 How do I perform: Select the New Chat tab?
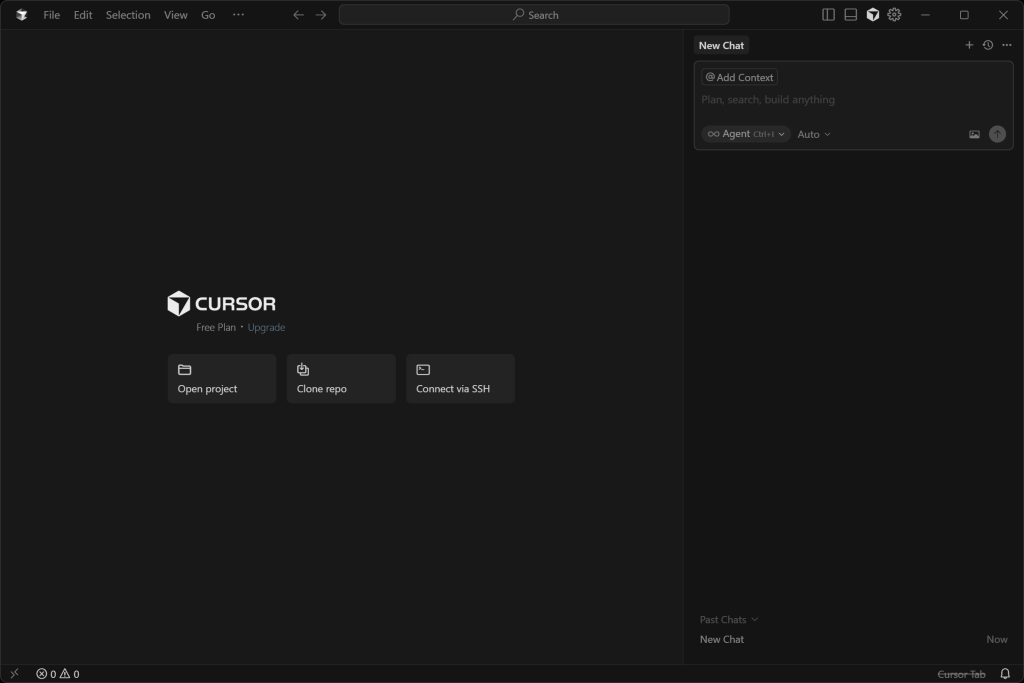721,45
